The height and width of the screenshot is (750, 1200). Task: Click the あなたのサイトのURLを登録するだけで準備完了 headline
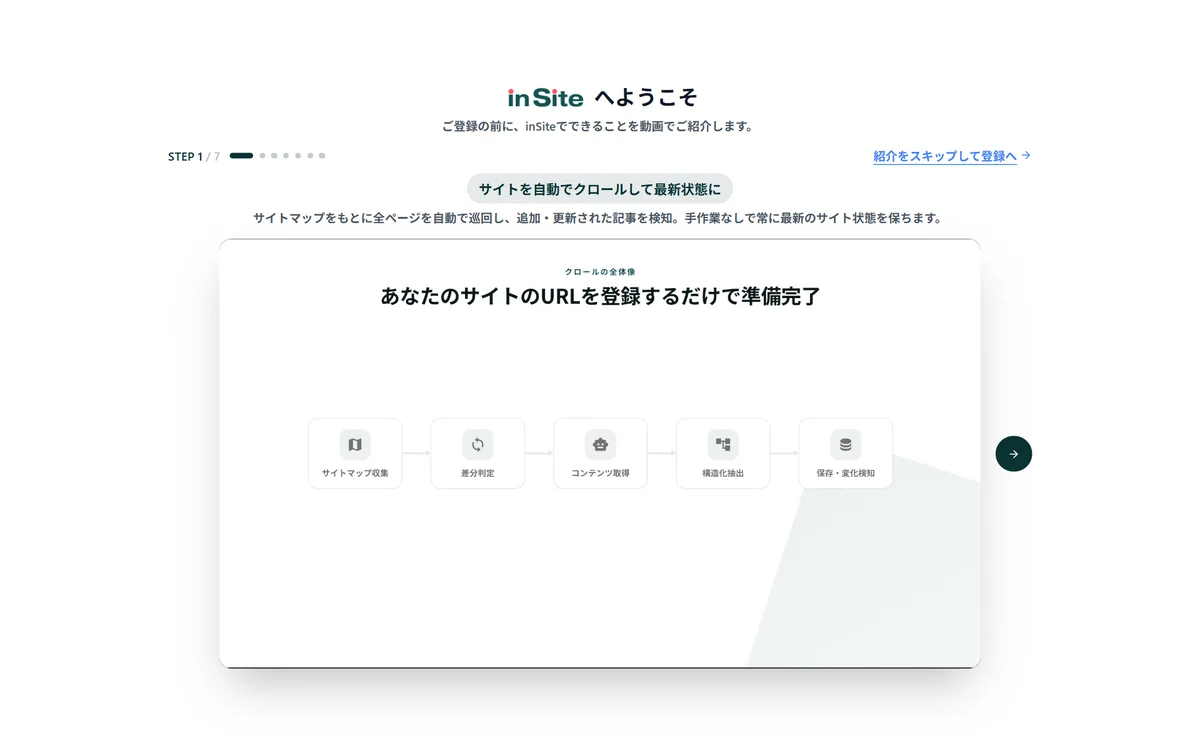pyautogui.click(x=600, y=296)
